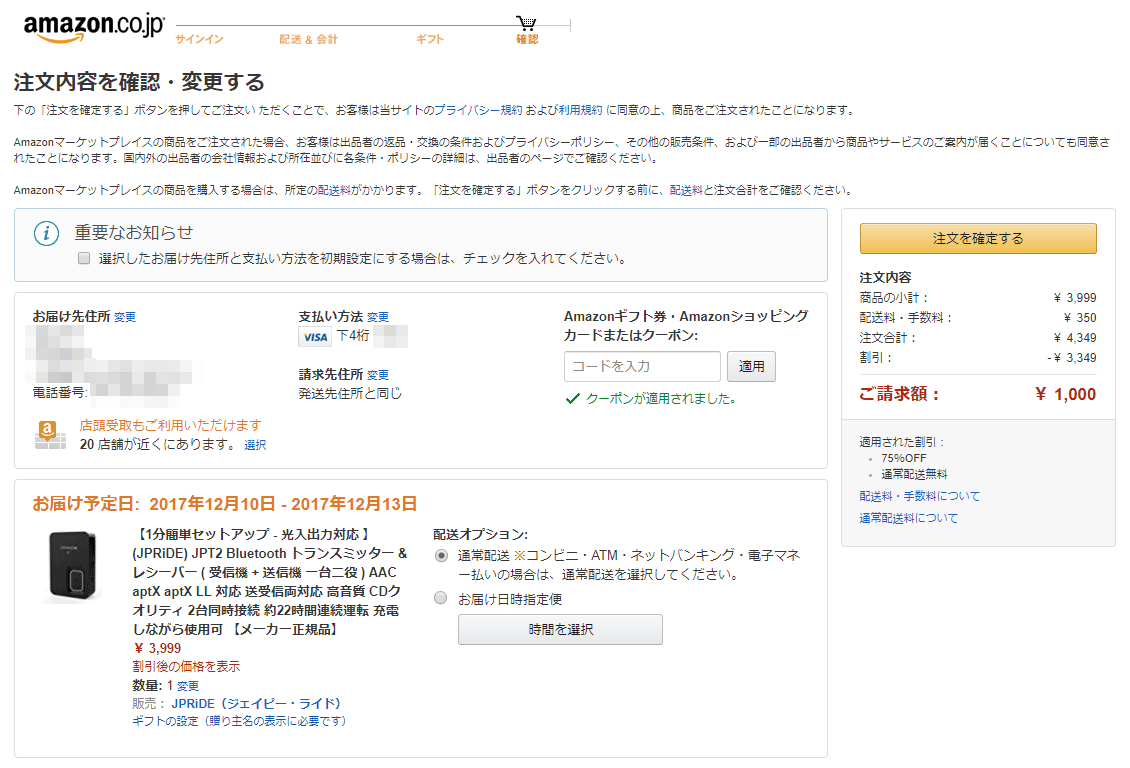Screen dimensions: 1130x768
Task: Click the ギフト checkout step
Action: pyautogui.click(x=430, y=39)
